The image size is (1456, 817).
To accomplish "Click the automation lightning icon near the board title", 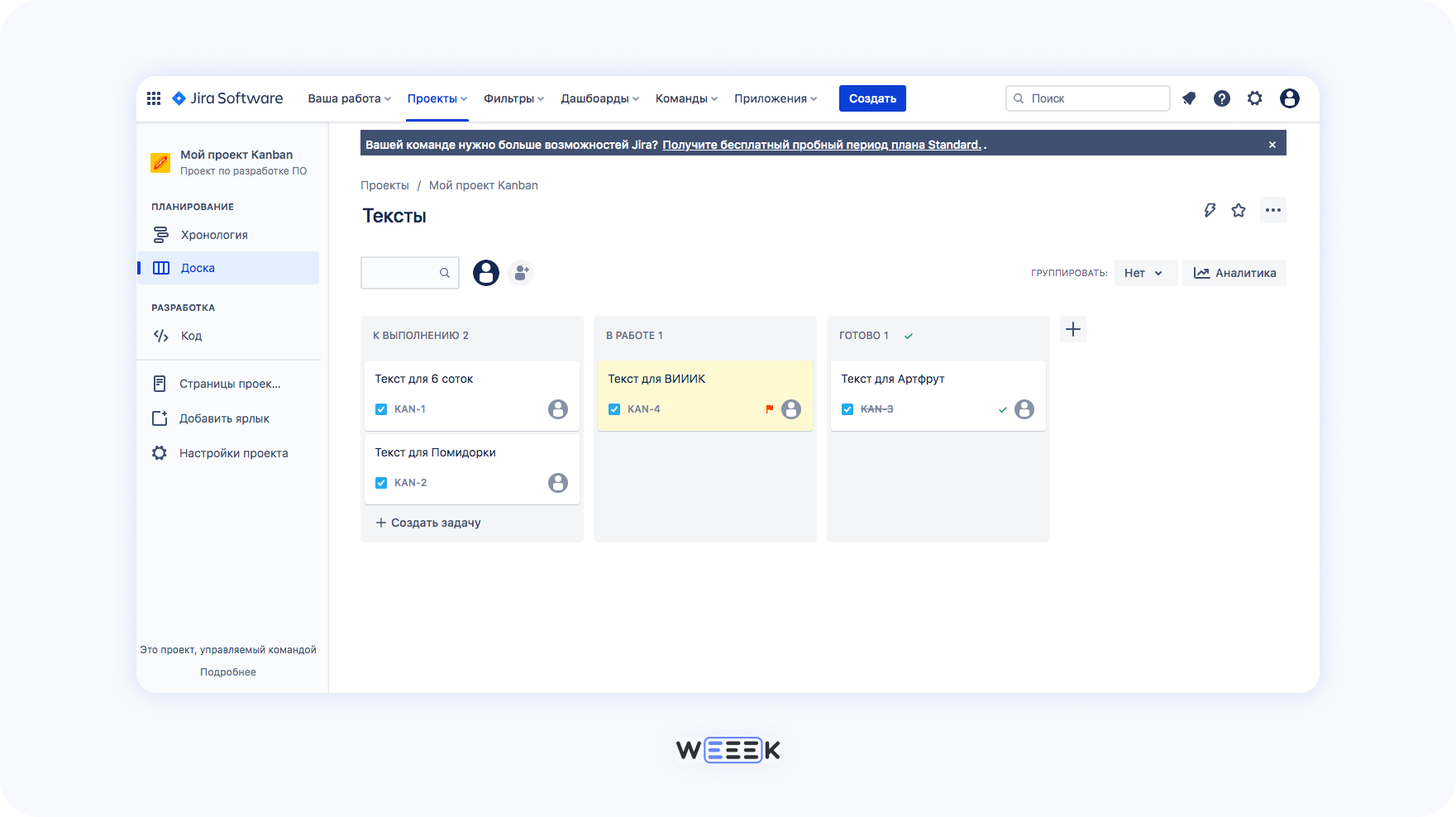I will (1210, 210).
